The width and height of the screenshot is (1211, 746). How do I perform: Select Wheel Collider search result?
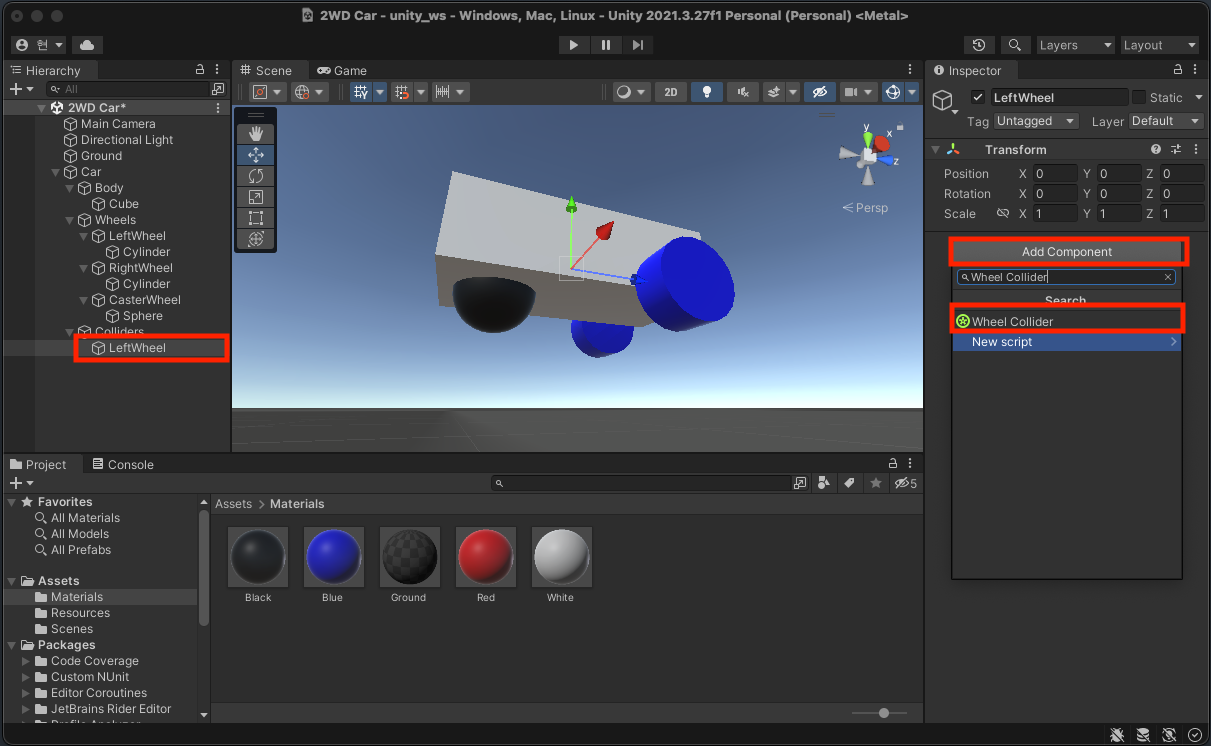tap(1067, 321)
